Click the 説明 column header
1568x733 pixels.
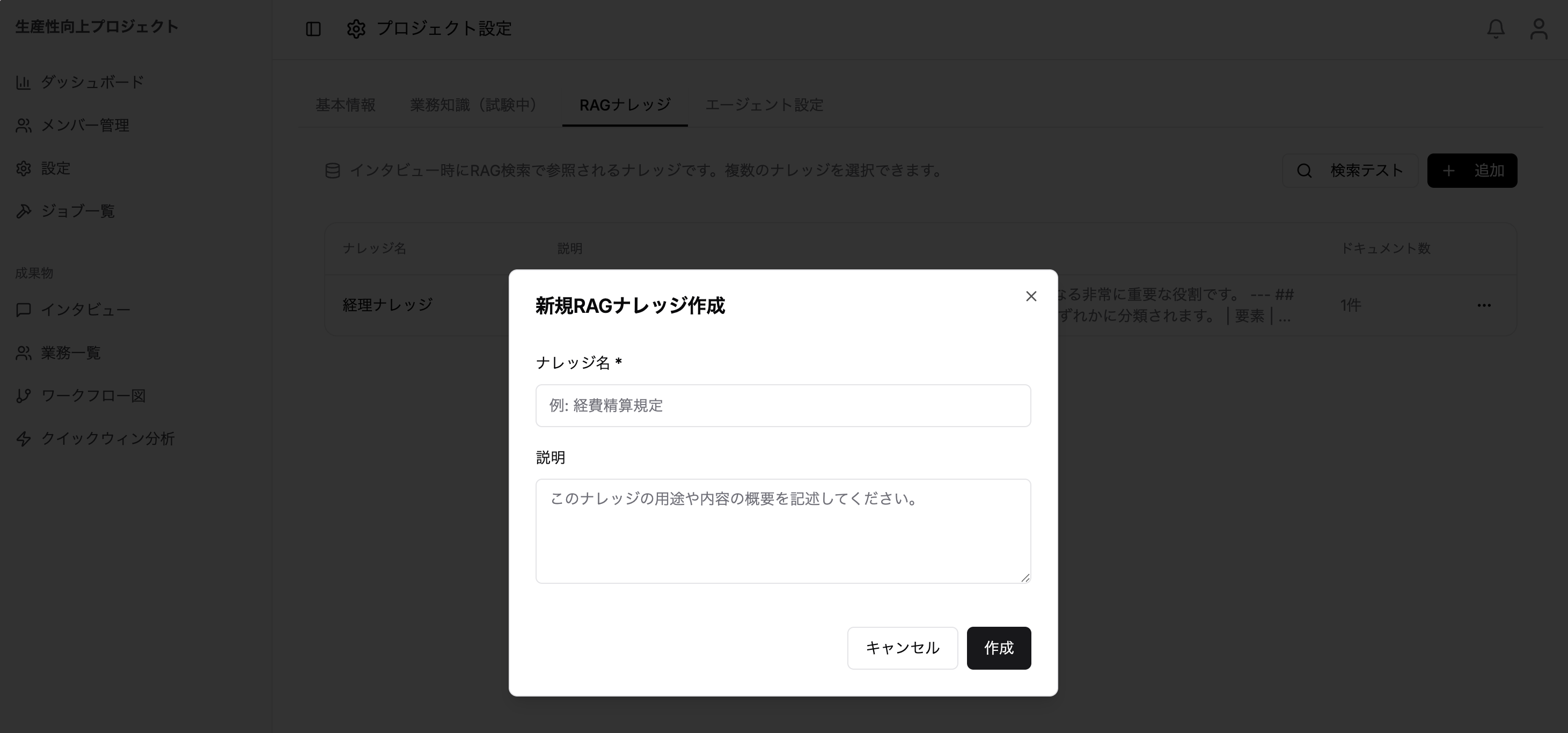tap(570, 248)
